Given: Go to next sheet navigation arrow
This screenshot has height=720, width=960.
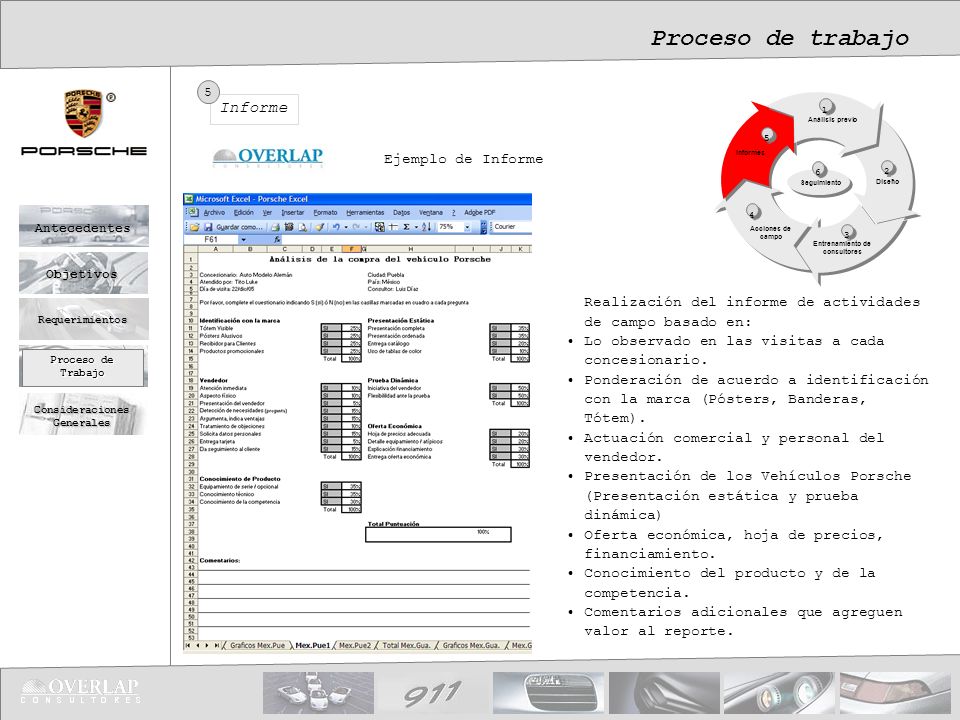Looking at the screenshot, I should pos(207,645).
